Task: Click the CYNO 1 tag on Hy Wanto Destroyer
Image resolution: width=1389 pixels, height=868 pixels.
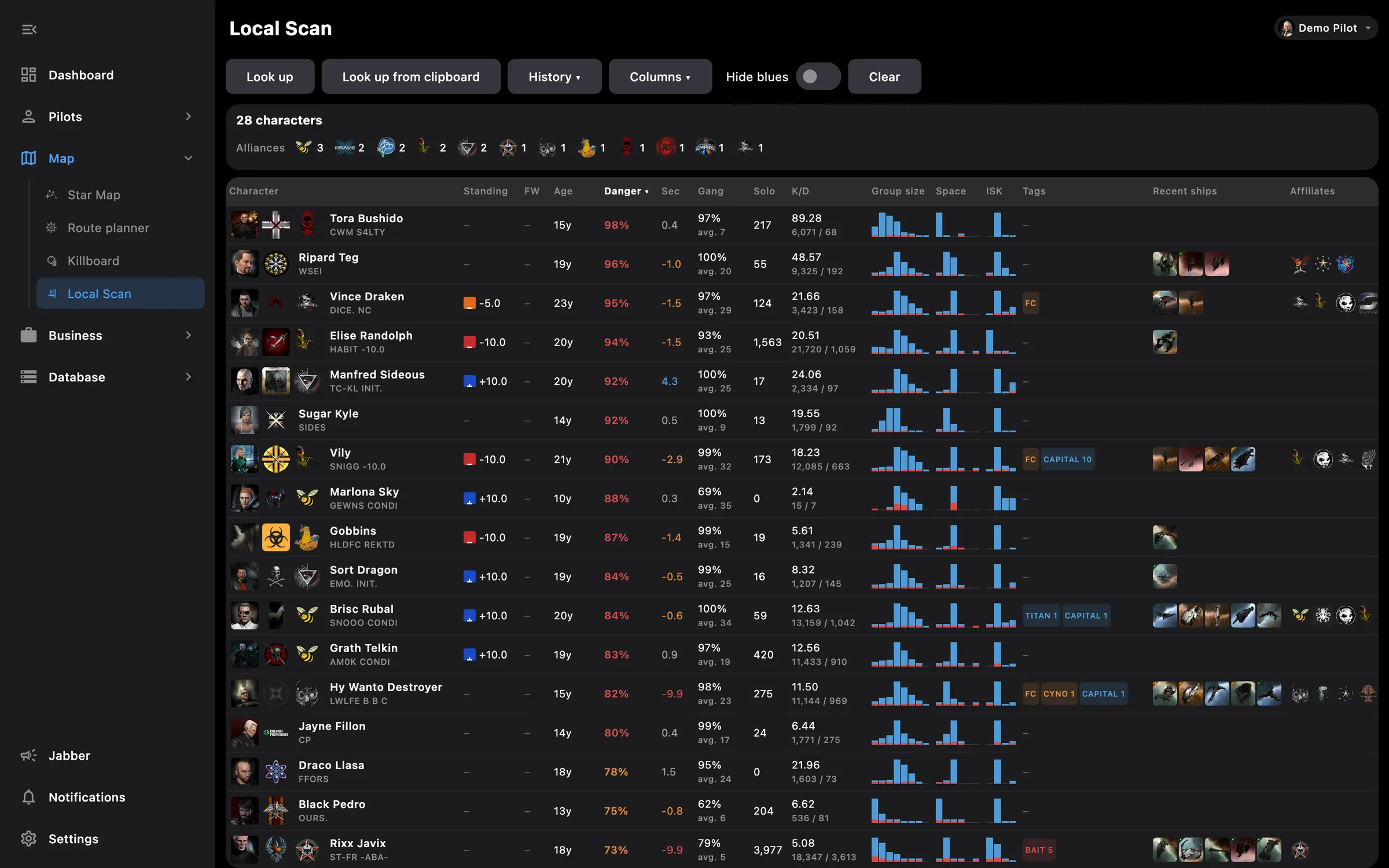Action: (x=1059, y=694)
